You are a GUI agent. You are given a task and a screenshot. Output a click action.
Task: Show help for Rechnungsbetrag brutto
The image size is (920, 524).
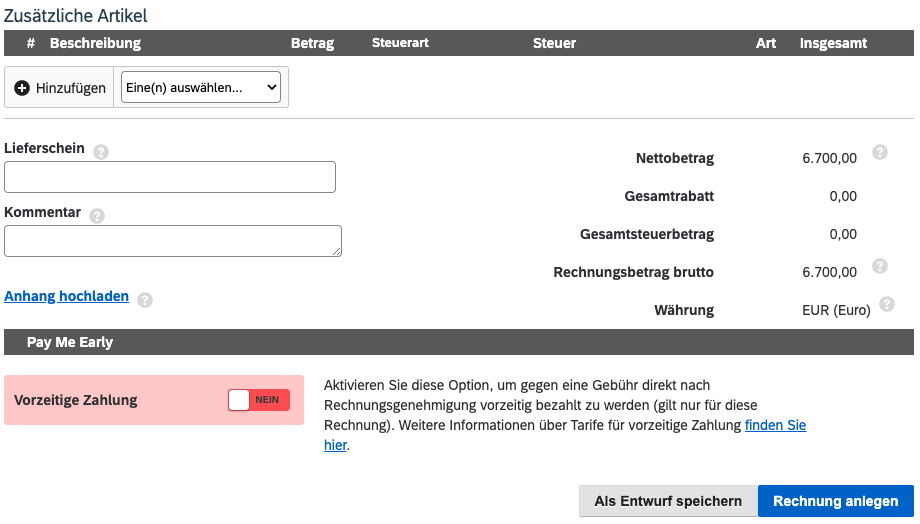[x=880, y=266]
